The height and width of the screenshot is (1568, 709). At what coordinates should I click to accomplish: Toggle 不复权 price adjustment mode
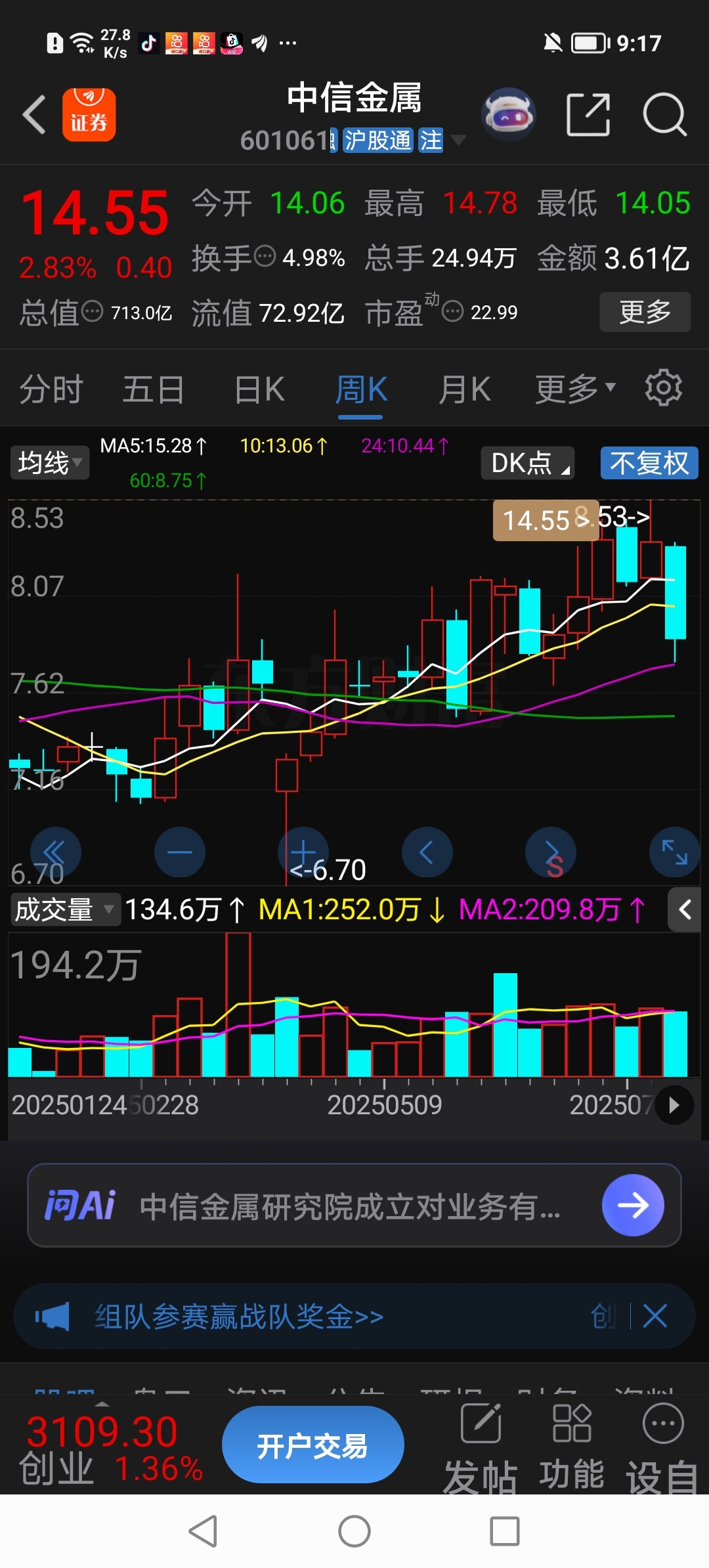pos(649,463)
